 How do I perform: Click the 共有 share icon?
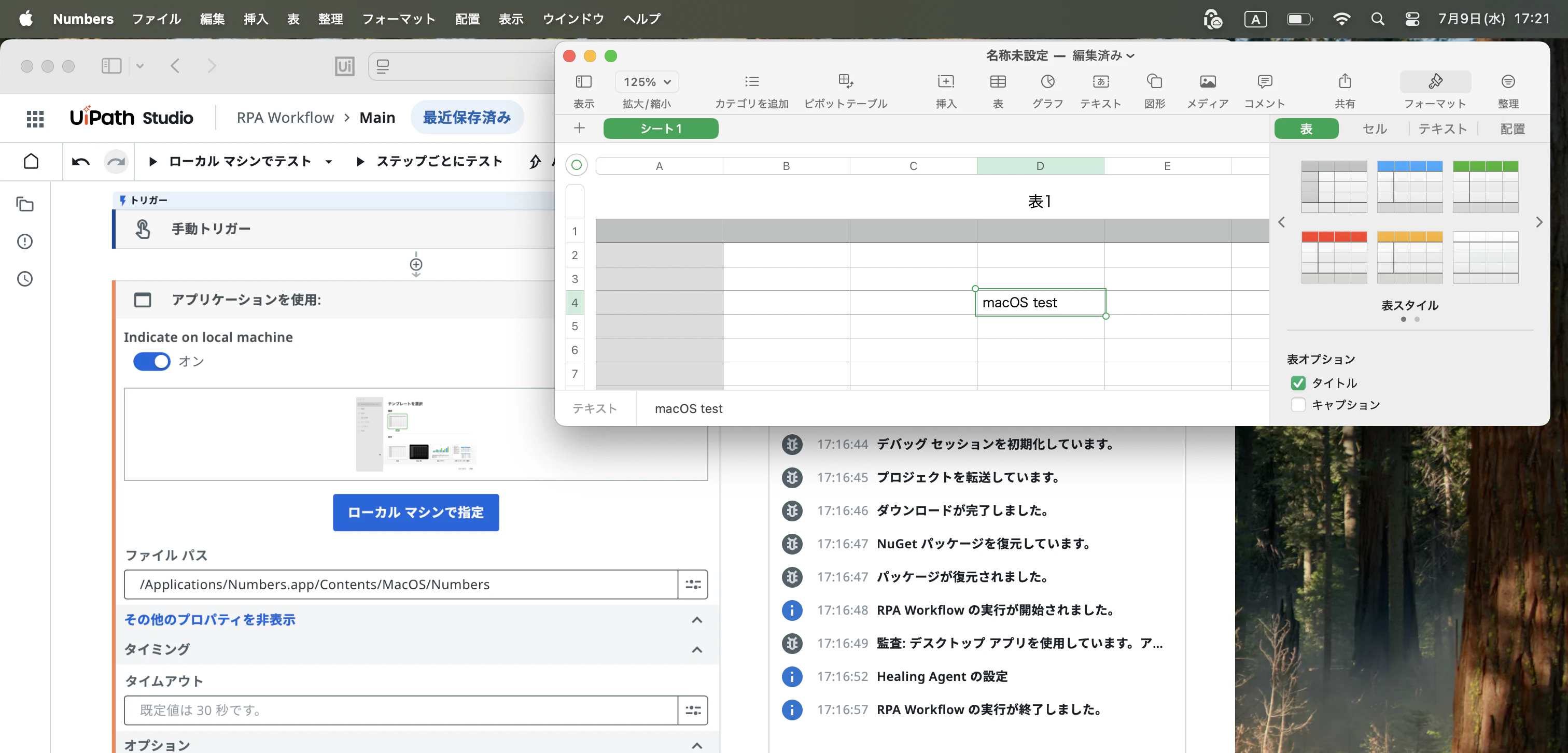1345,81
